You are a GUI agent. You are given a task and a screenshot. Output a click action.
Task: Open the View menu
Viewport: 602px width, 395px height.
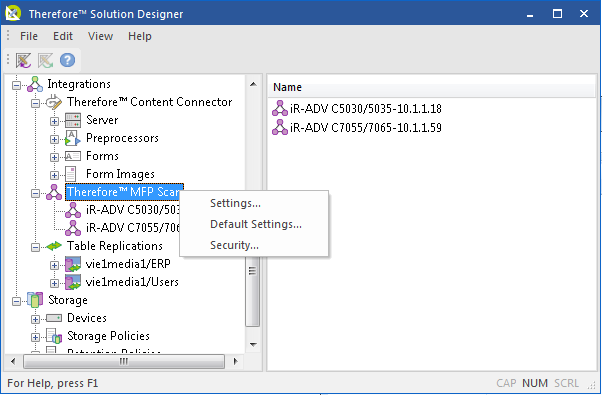100,36
